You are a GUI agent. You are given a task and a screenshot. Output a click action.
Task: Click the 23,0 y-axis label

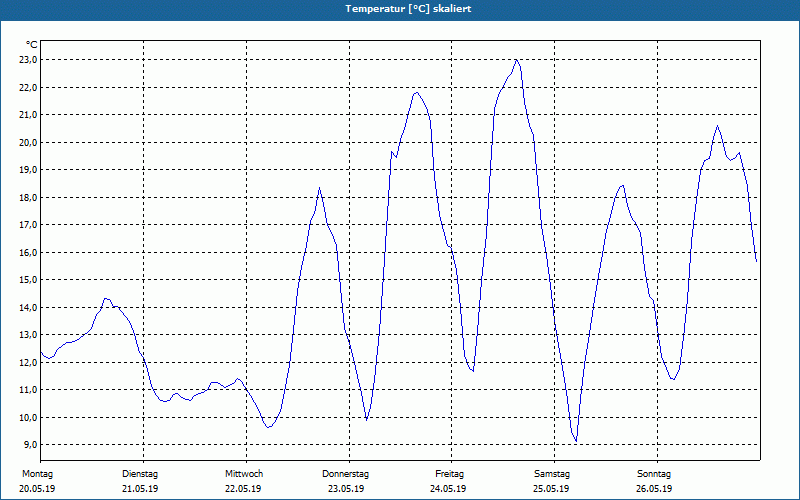tap(29, 60)
